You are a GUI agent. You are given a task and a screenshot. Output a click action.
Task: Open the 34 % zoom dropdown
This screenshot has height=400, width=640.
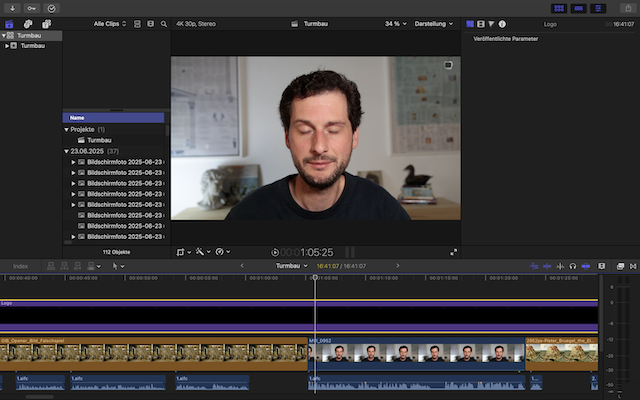click(x=395, y=24)
